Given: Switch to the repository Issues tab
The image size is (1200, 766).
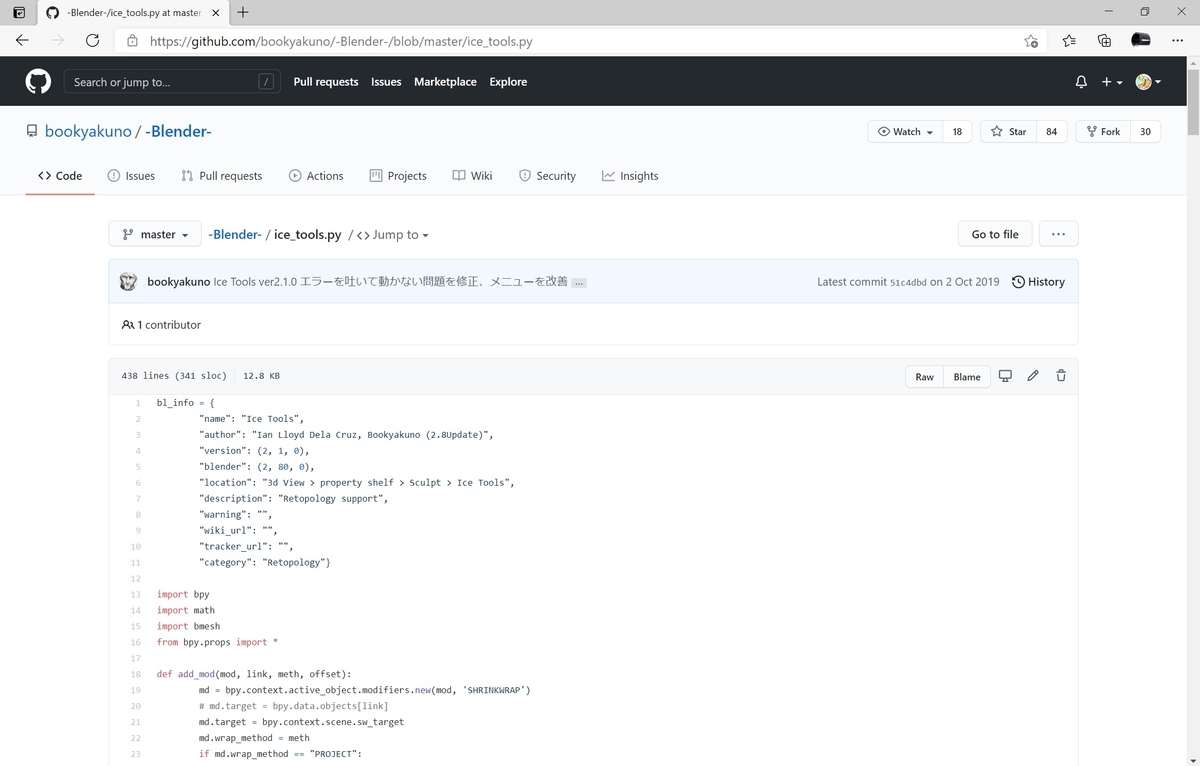Looking at the screenshot, I should coord(131,176).
